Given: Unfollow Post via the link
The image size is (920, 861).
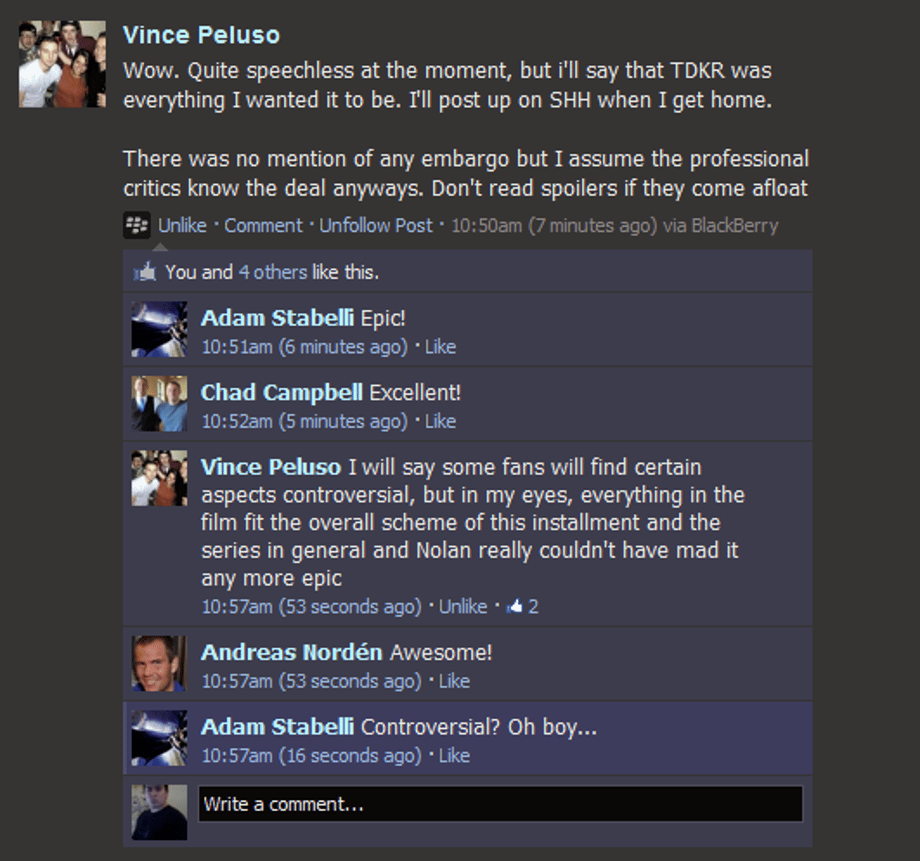Looking at the screenshot, I should coord(376,226).
